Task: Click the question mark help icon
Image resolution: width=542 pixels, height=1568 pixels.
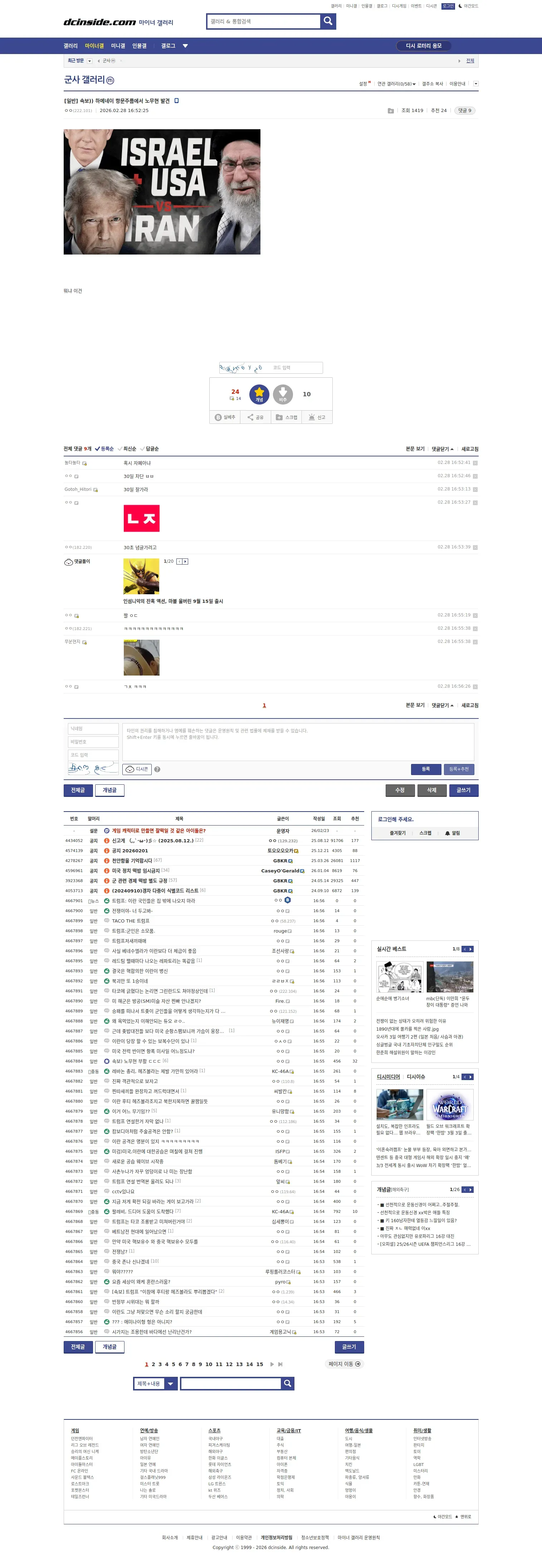Action: point(157,769)
